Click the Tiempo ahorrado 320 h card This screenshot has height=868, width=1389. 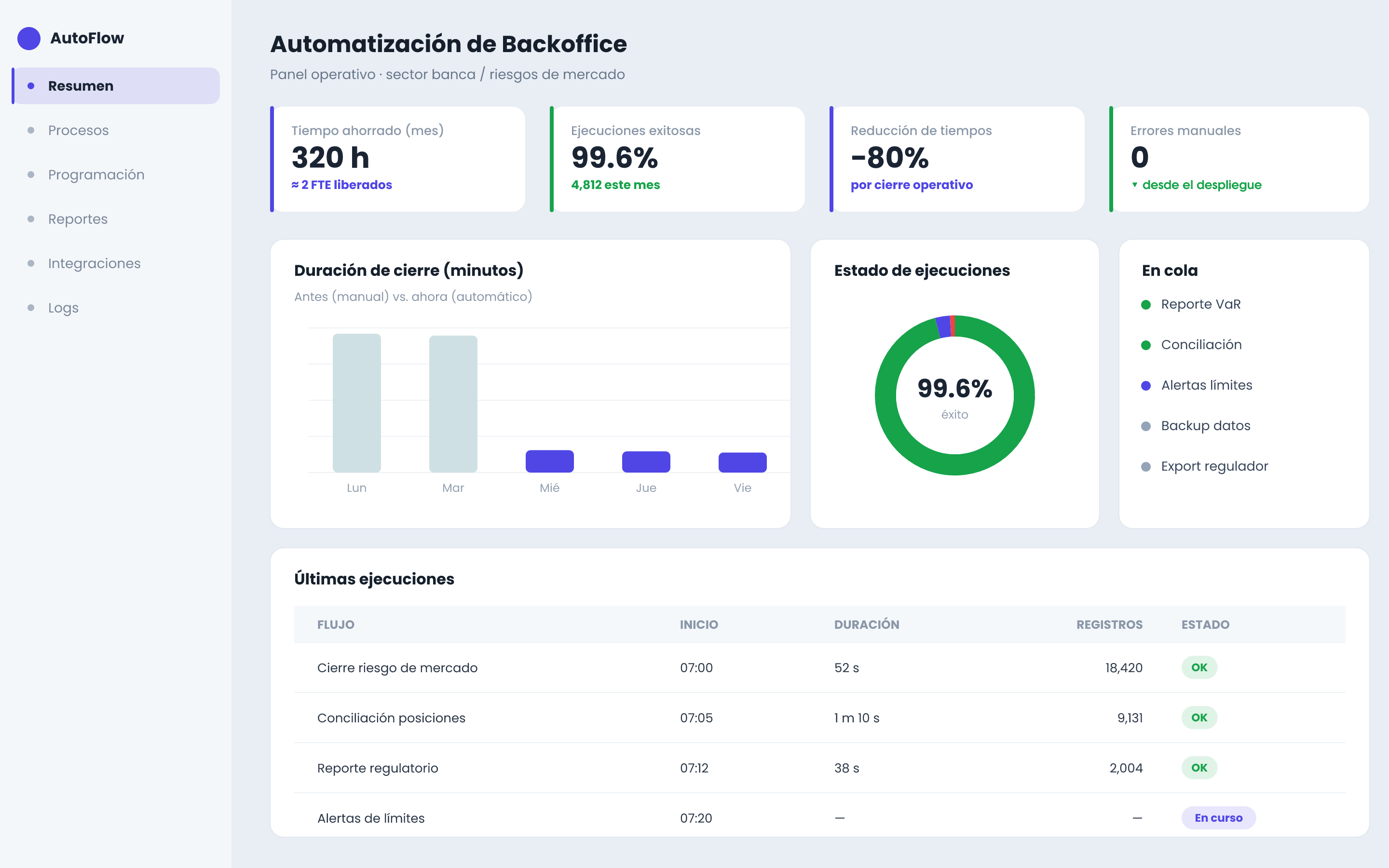click(x=398, y=159)
